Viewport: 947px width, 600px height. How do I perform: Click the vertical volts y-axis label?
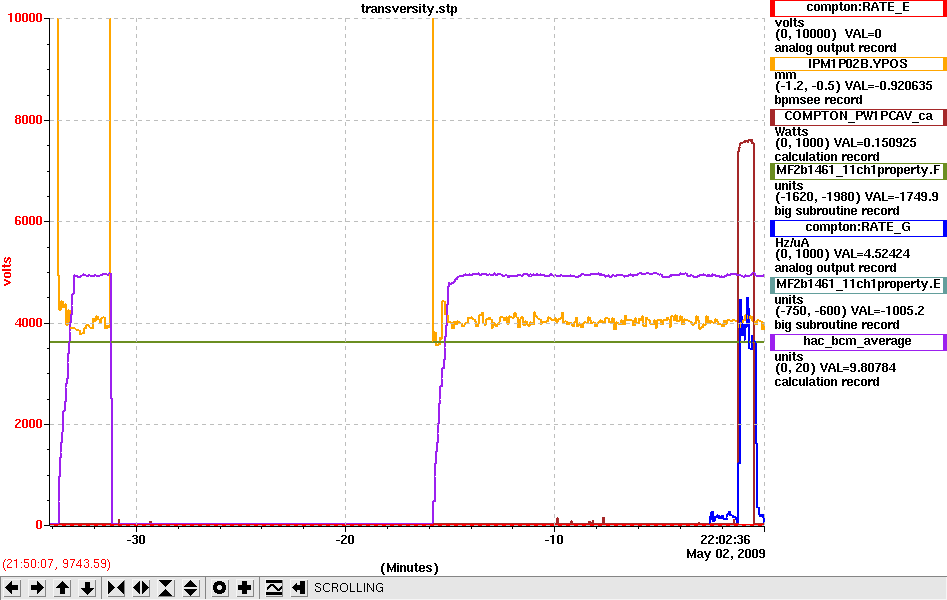7,271
